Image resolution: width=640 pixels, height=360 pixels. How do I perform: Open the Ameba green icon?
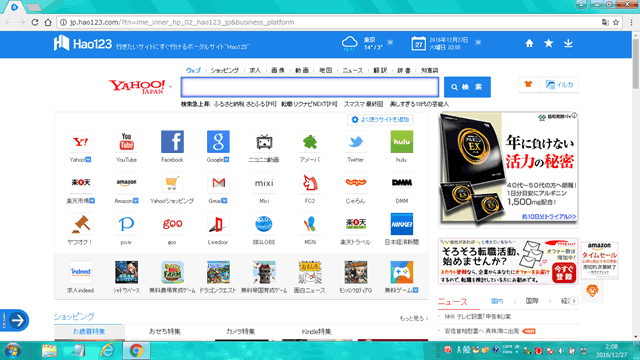point(310,142)
